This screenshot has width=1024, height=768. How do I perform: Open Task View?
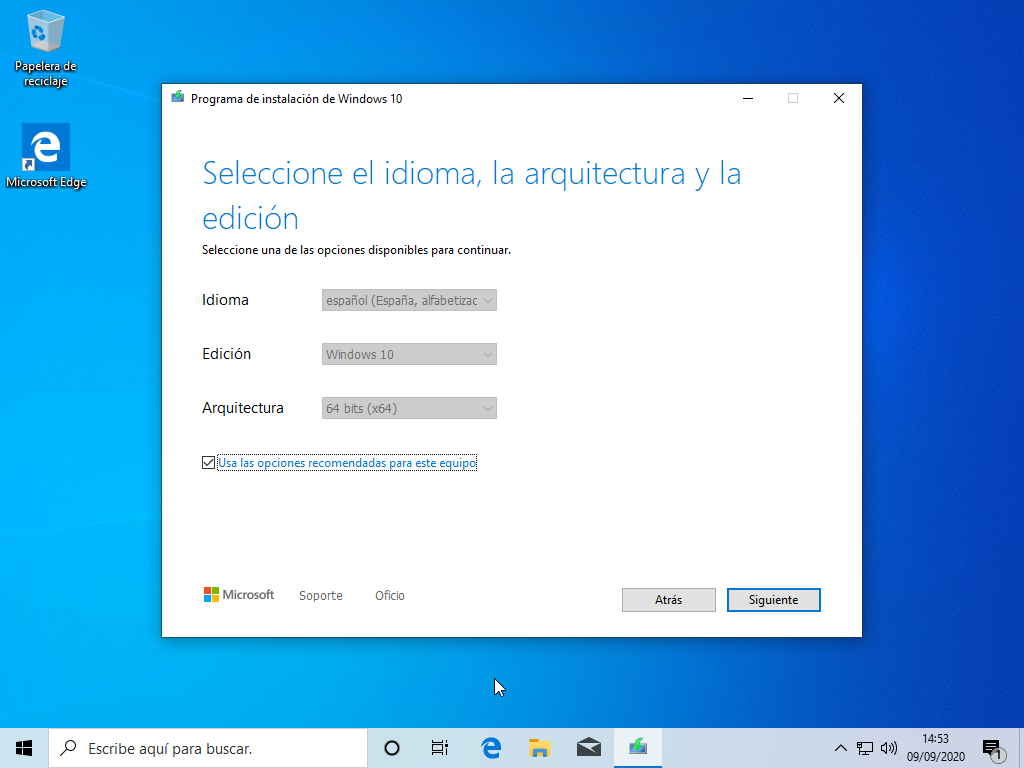coord(439,747)
